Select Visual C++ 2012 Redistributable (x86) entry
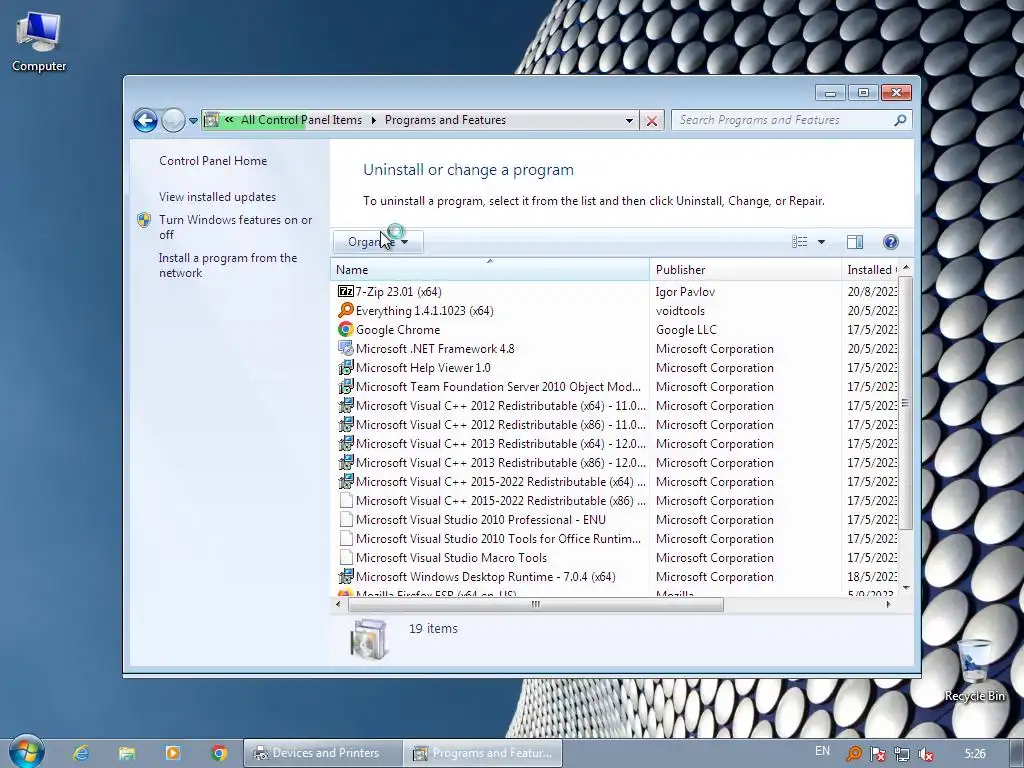 [x=501, y=424]
